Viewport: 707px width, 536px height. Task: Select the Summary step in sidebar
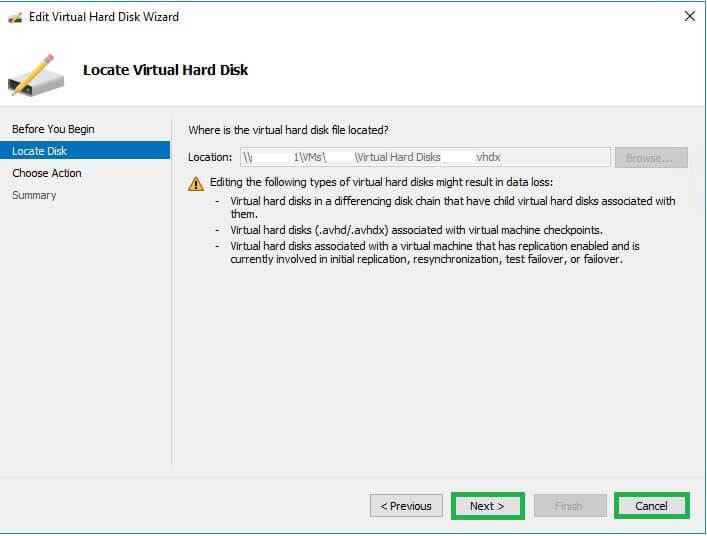tap(34, 195)
